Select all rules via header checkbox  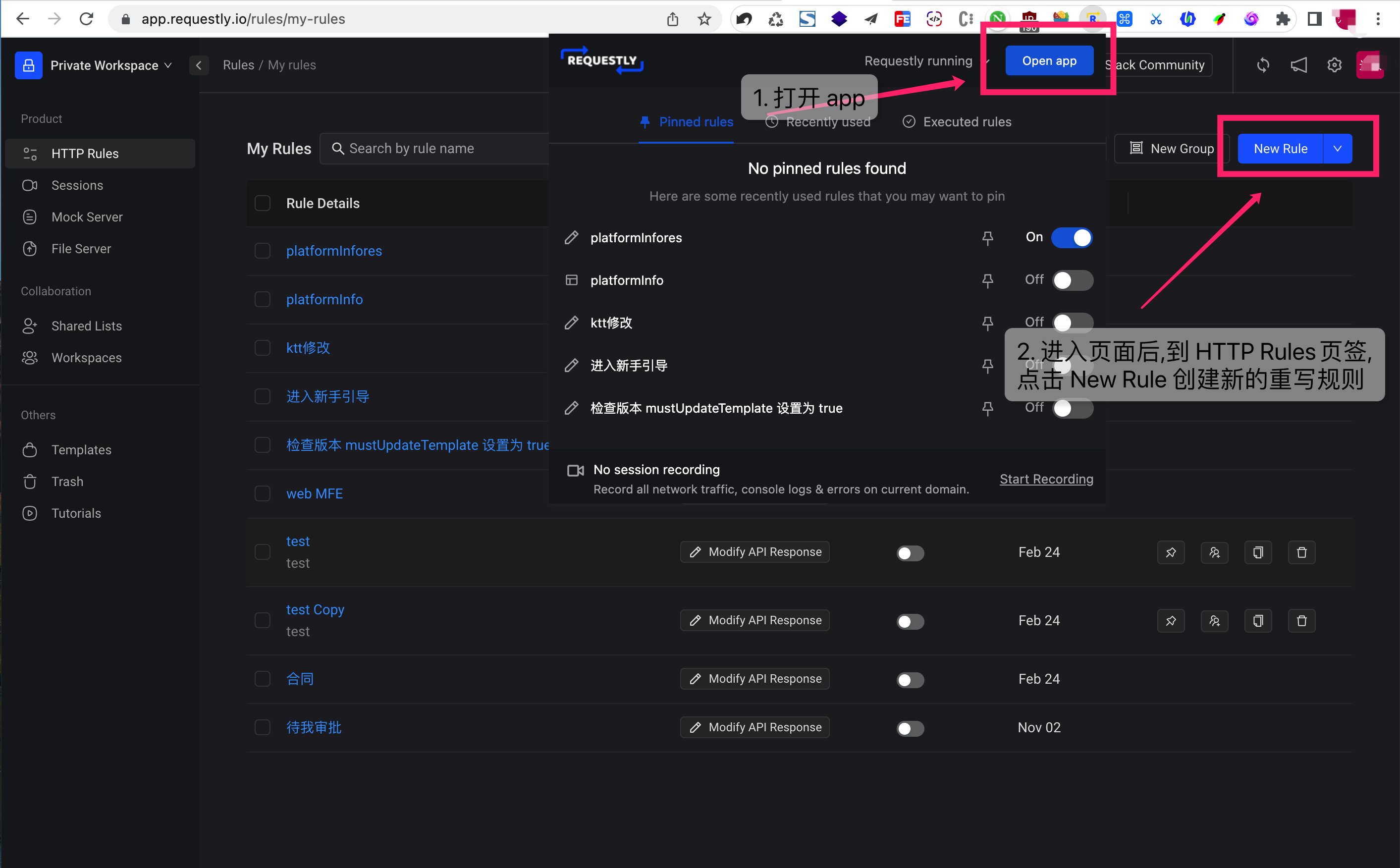[263, 203]
